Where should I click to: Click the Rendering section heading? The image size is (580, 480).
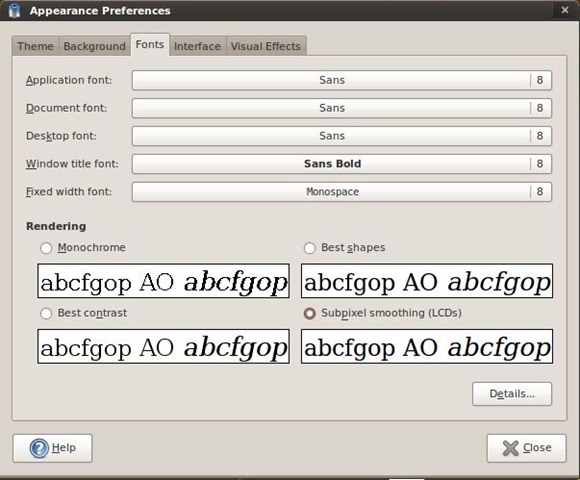[x=56, y=226]
